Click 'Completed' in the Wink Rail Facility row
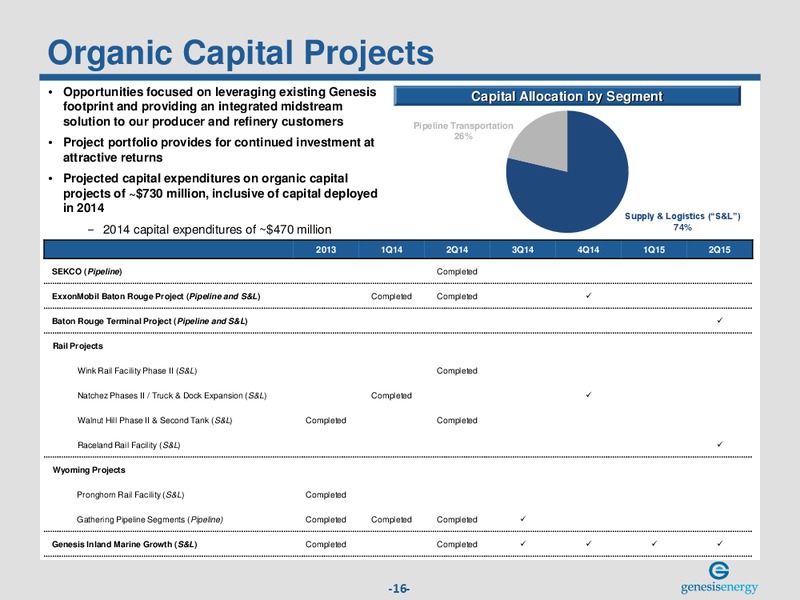The height and width of the screenshot is (600, 800). tap(457, 371)
